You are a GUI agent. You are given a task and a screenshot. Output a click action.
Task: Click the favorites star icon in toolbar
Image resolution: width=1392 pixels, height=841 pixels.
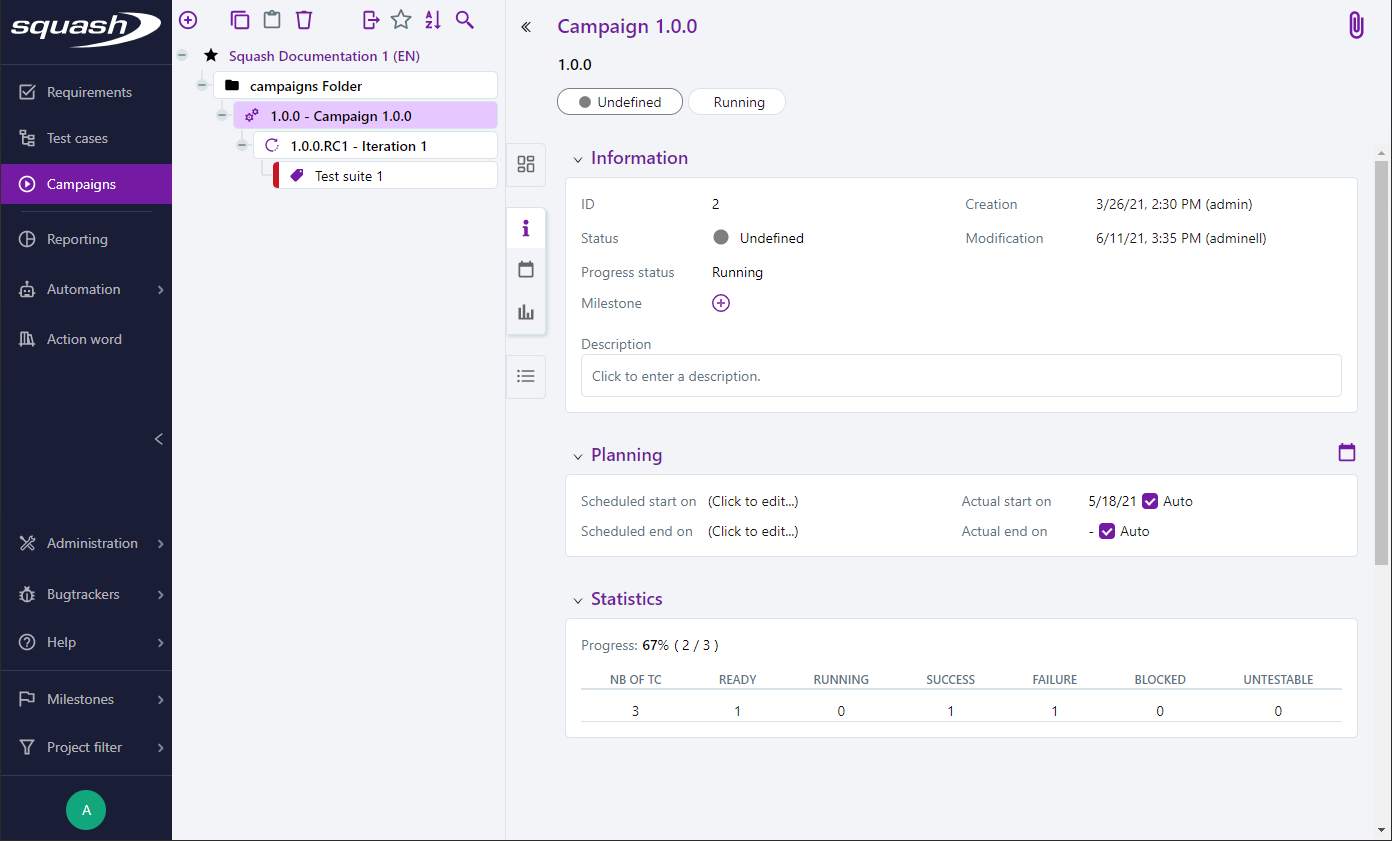point(401,20)
